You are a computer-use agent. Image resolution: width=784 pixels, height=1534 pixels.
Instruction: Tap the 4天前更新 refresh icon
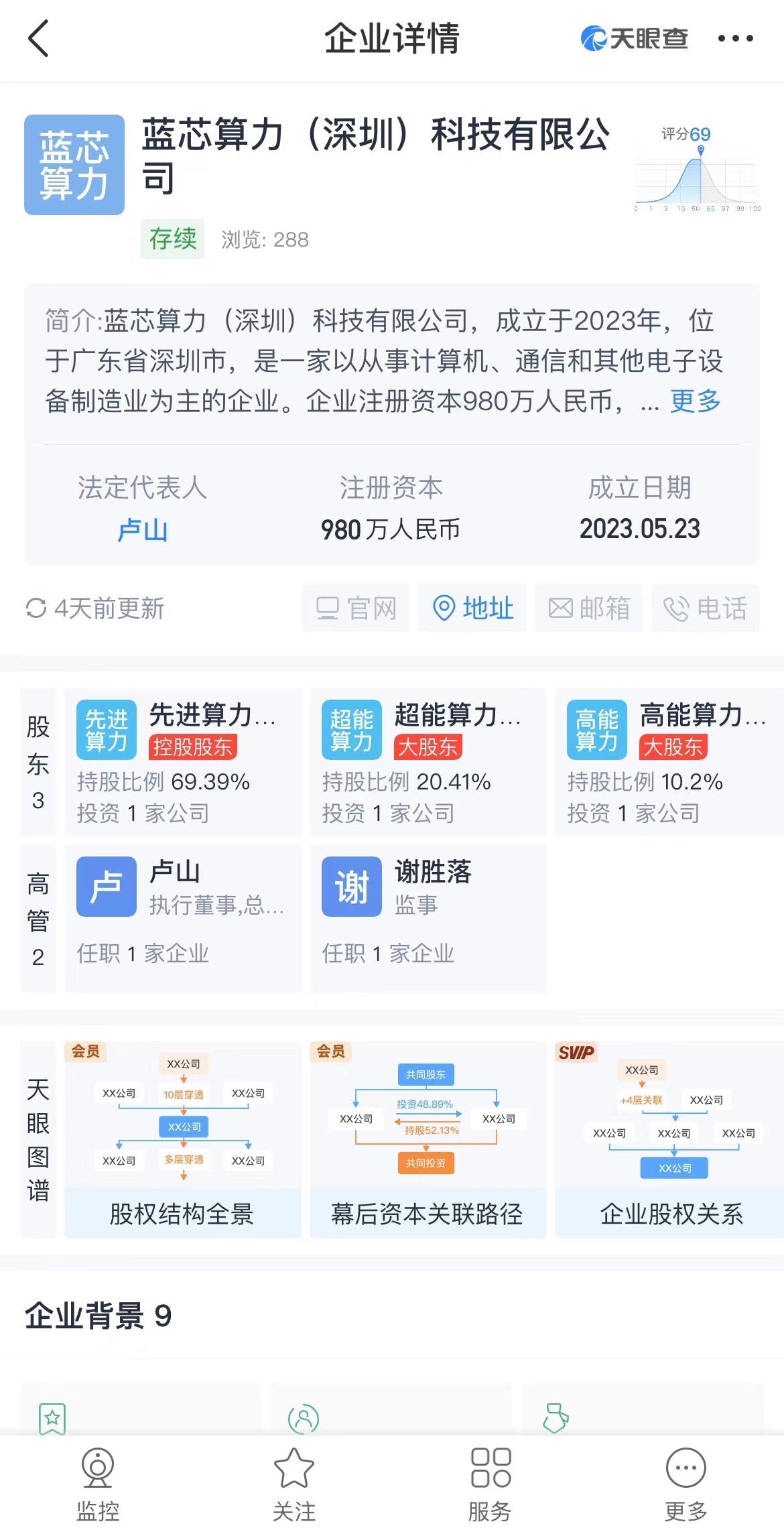[36, 608]
